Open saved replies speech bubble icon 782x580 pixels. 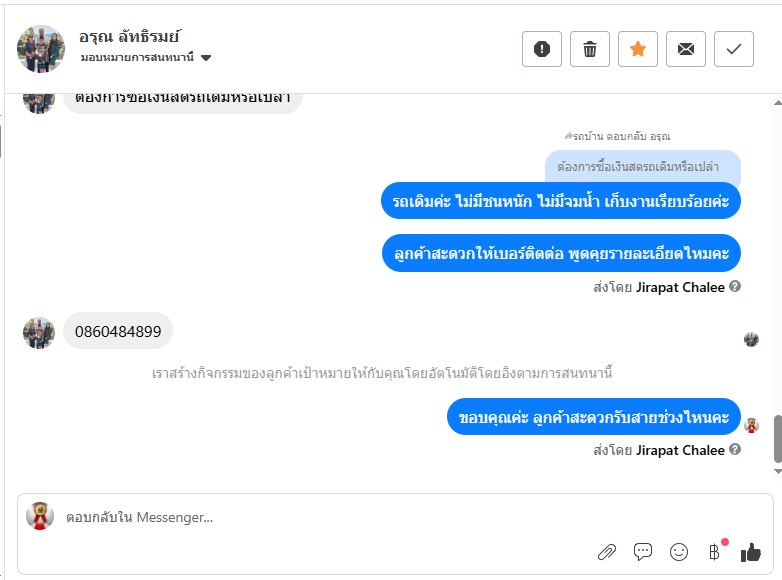point(643,552)
